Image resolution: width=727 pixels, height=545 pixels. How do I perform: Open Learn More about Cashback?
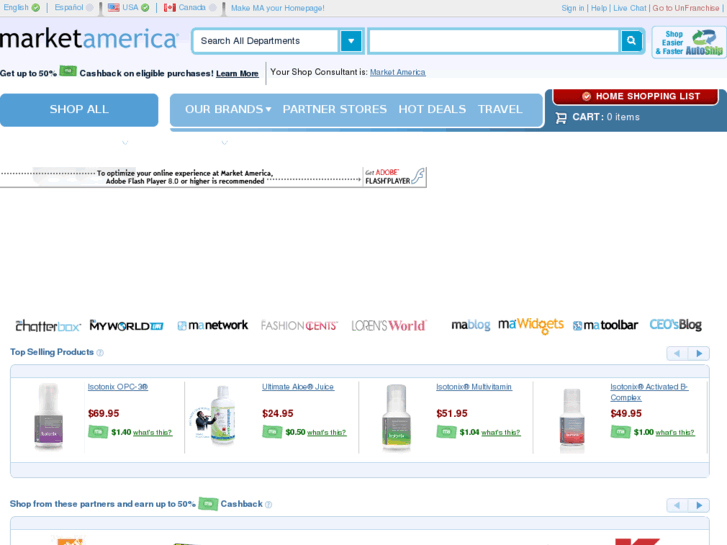pyautogui.click(x=237, y=74)
